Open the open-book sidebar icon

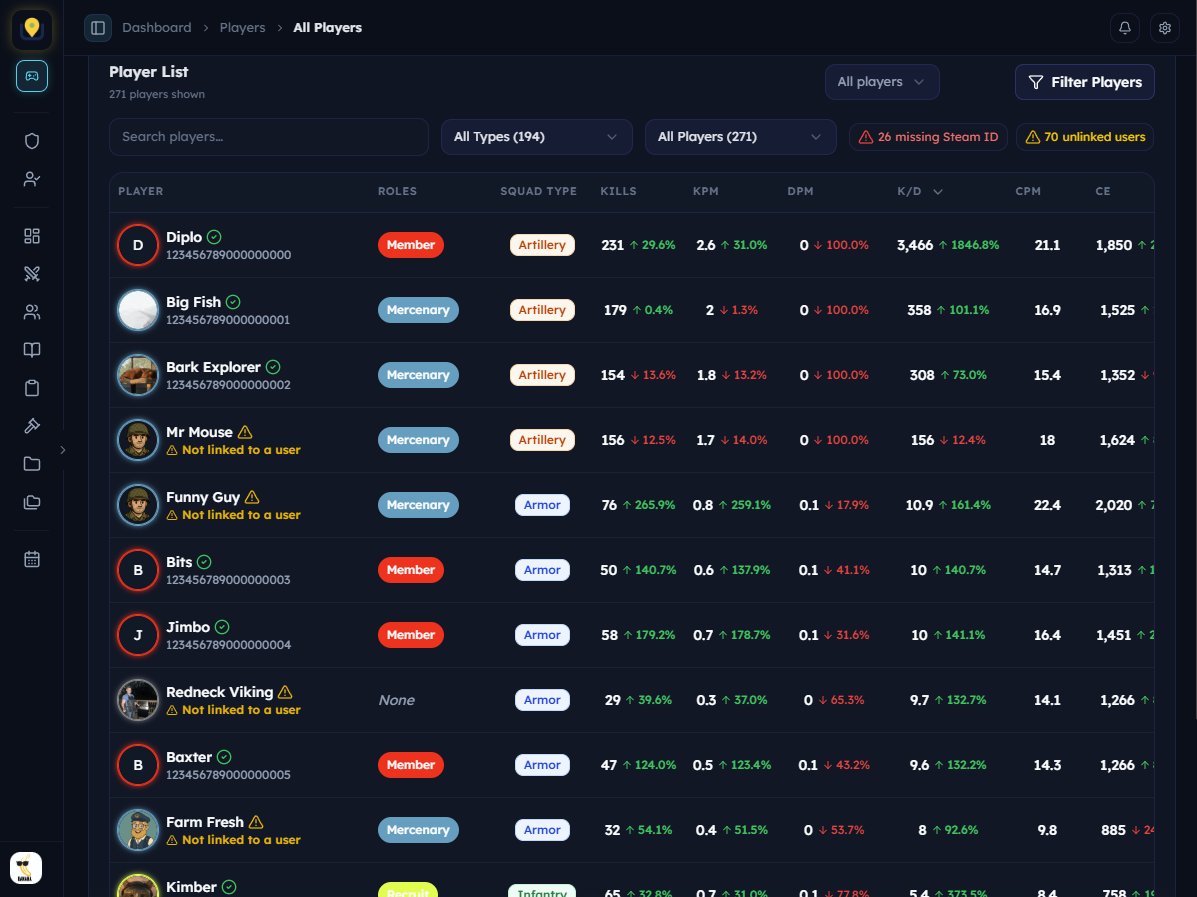pos(31,350)
